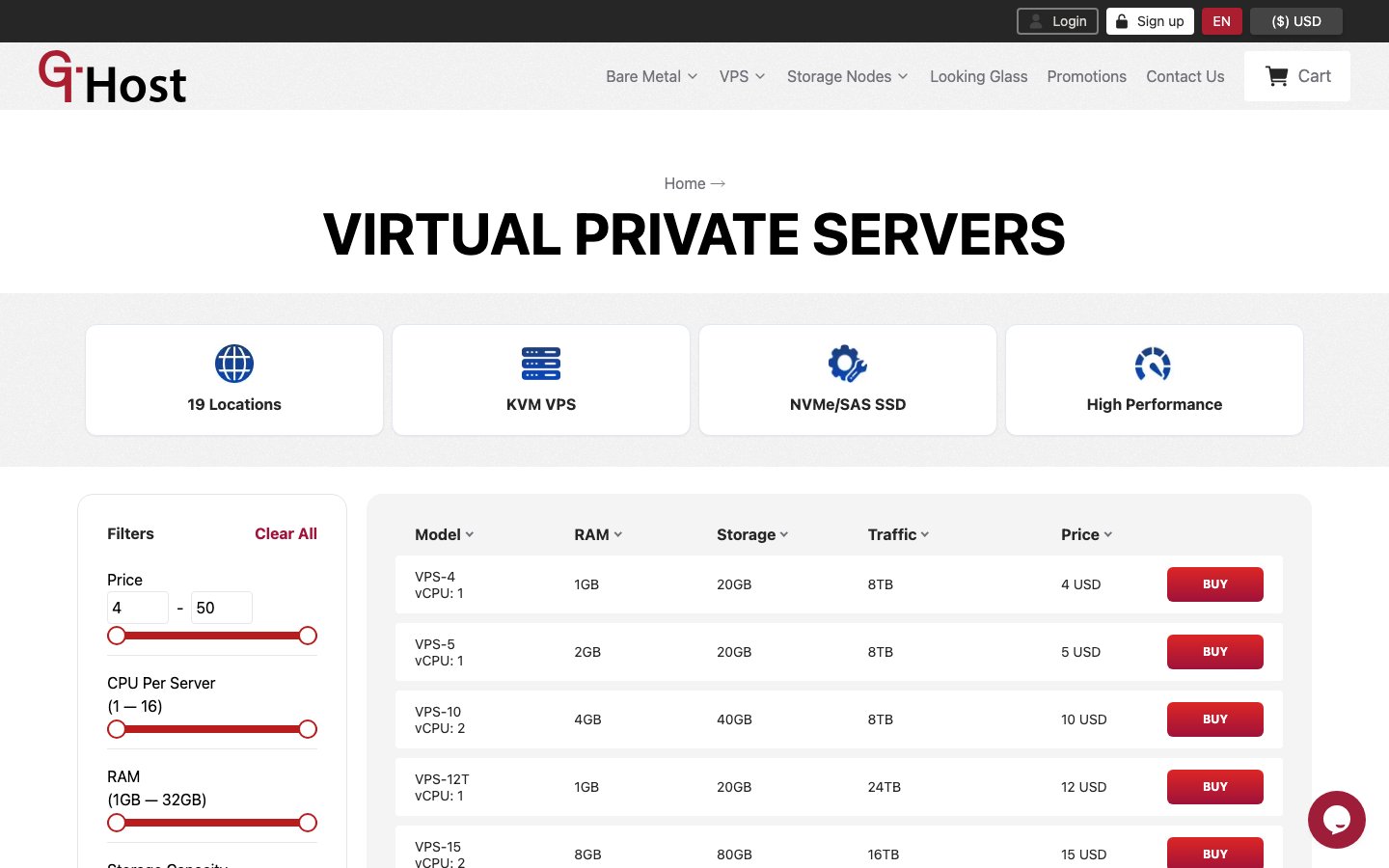
Task: Click the globe icon for 19 Locations
Action: [x=234, y=364]
